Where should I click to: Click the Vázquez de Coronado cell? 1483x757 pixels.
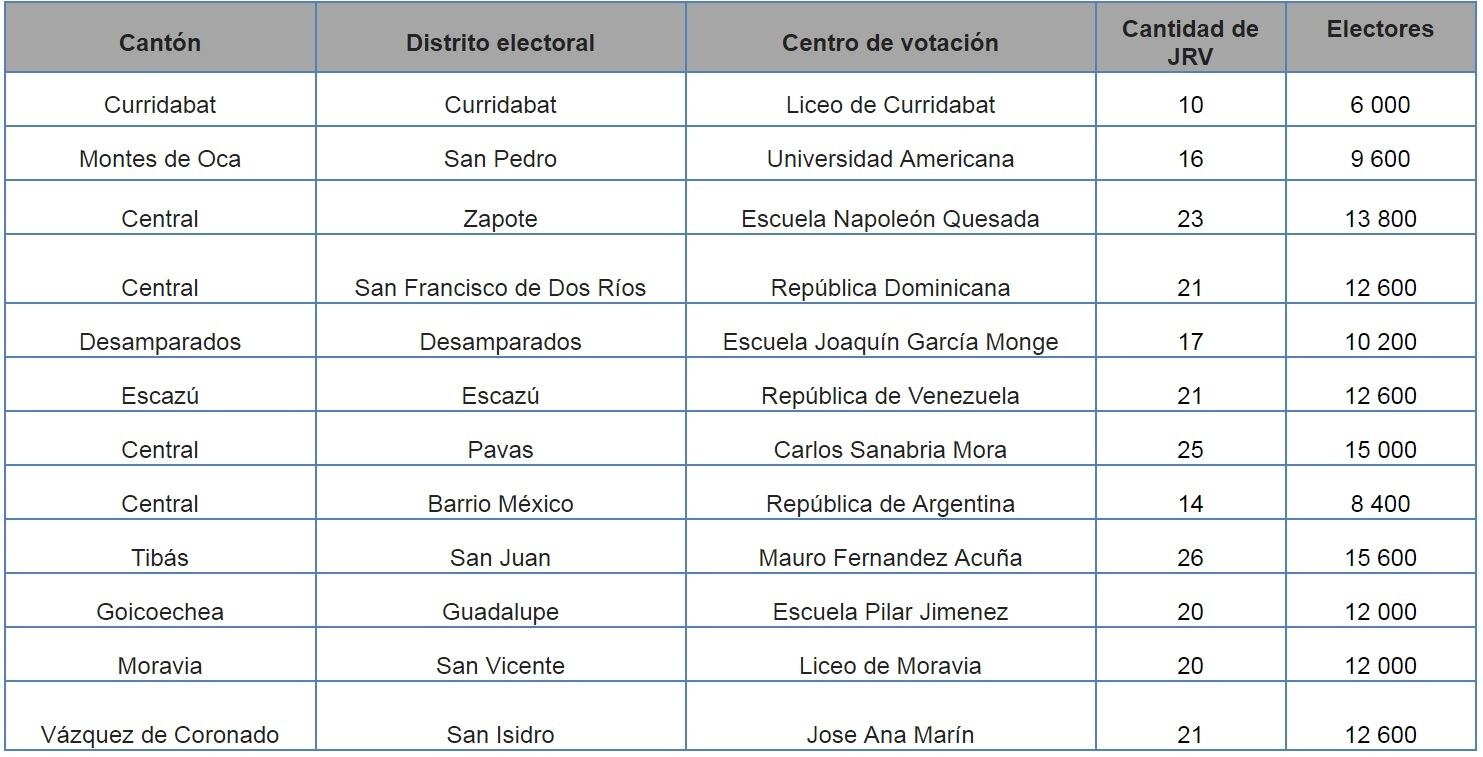160,735
